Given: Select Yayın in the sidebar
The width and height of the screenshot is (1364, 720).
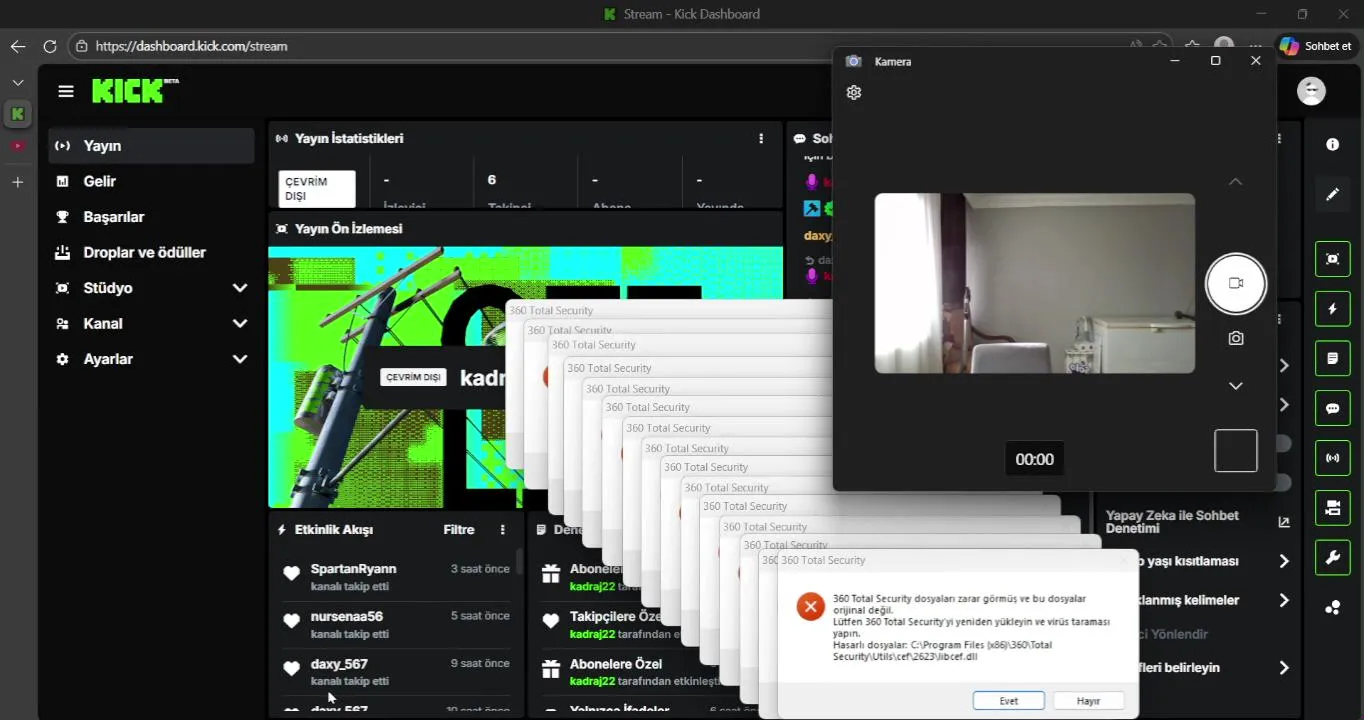Looking at the screenshot, I should [x=151, y=146].
